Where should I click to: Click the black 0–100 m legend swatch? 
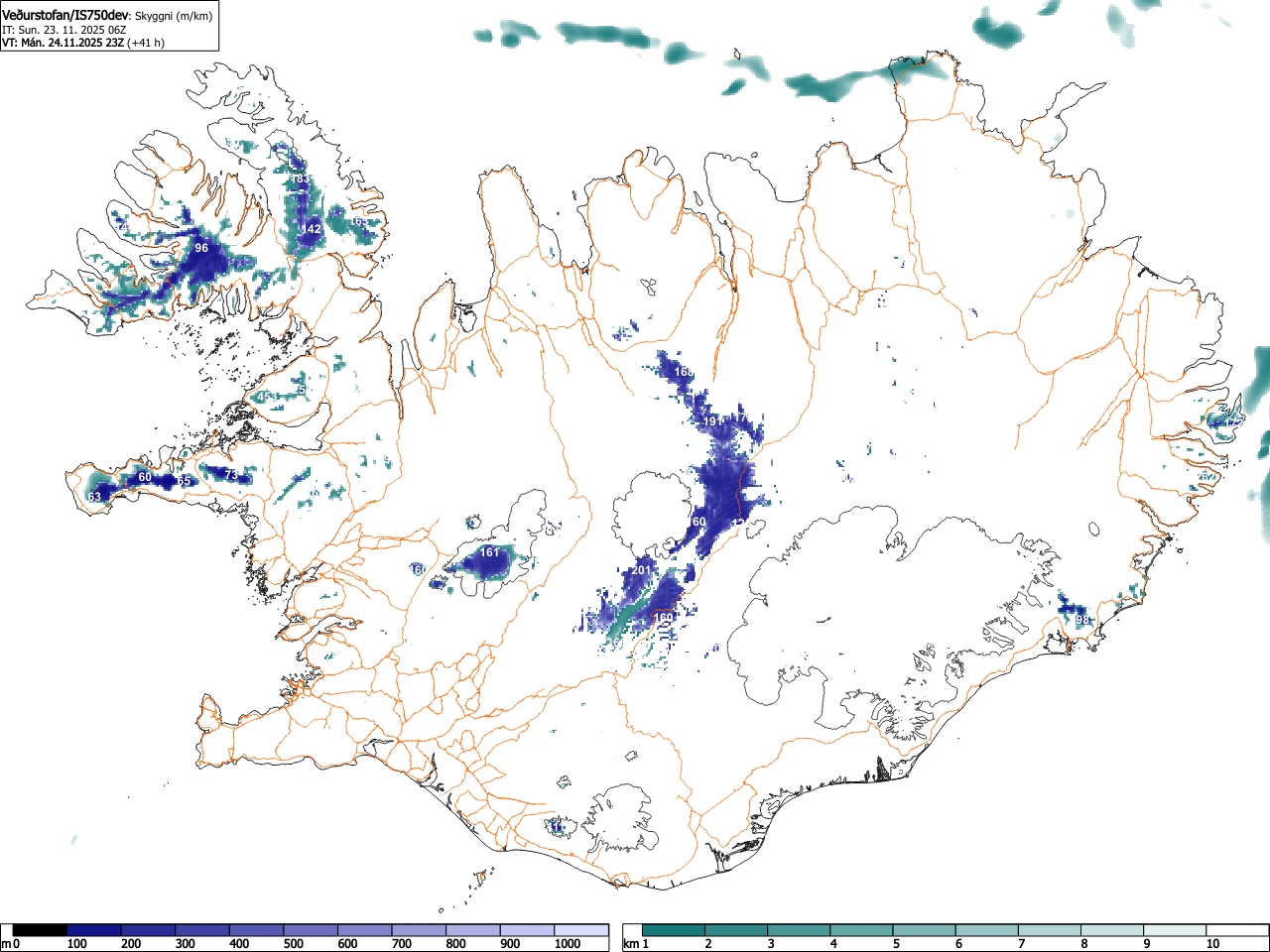tap(41, 930)
